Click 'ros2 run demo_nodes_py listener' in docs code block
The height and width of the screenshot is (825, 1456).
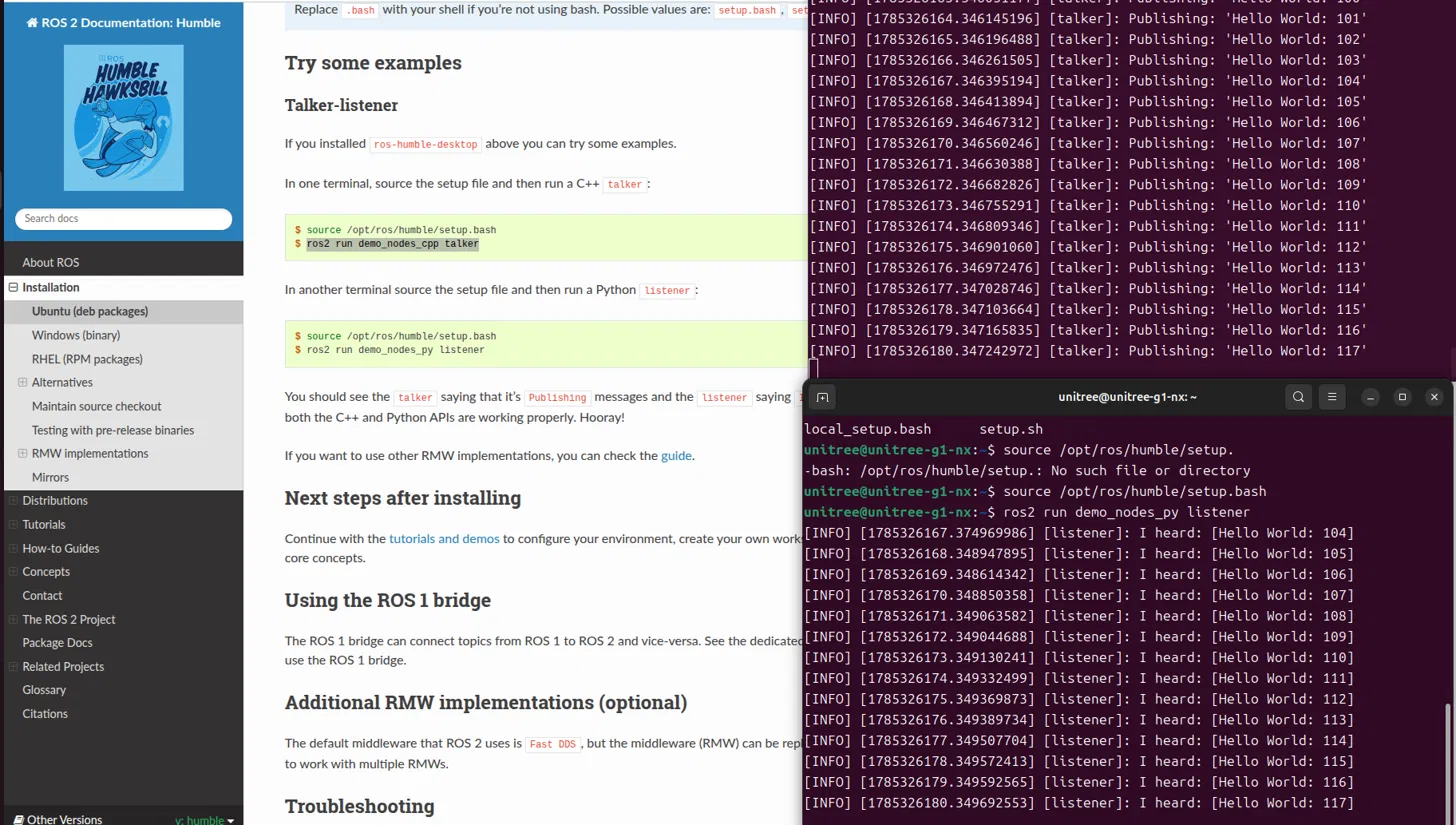[395, 350]
